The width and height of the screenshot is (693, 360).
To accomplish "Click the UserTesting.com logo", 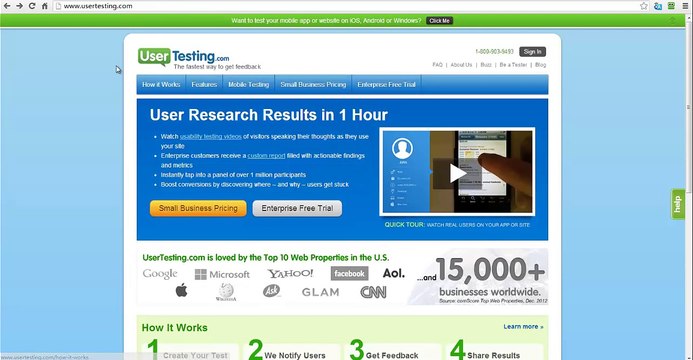I will pyautogui.click(x=183, y=57).
